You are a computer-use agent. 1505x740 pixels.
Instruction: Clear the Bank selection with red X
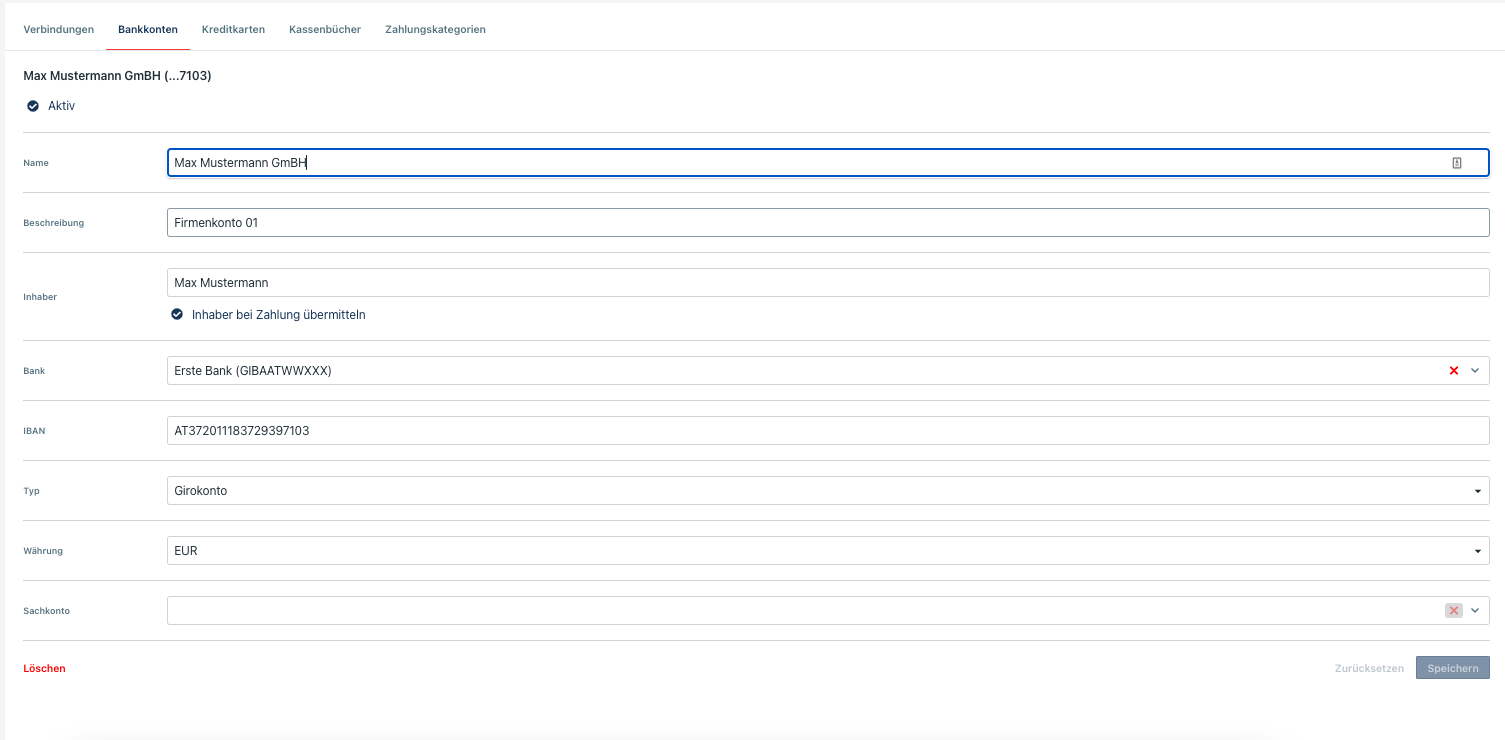(x=1454, y=371)
